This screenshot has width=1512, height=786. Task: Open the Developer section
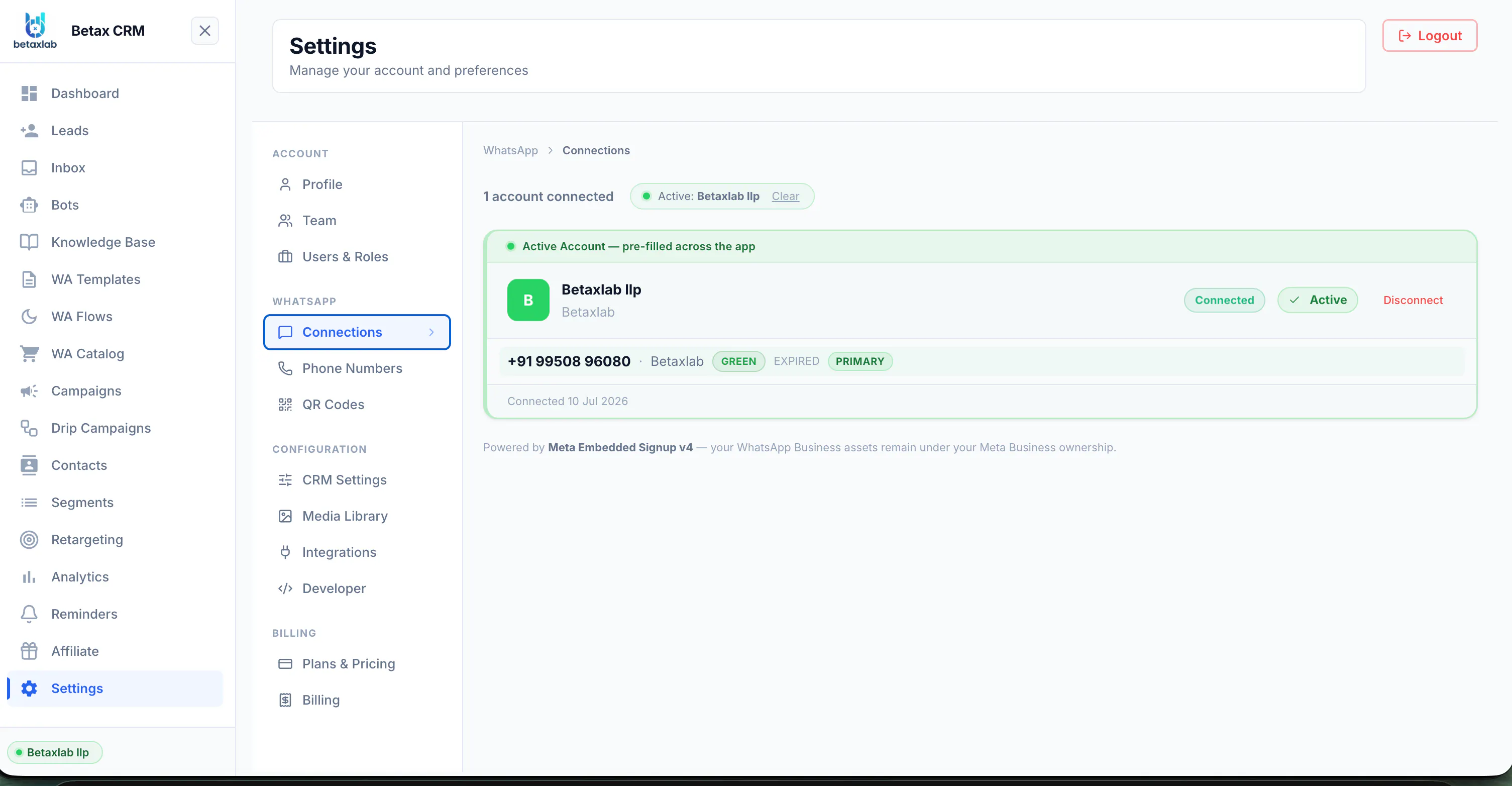(357, 588)
